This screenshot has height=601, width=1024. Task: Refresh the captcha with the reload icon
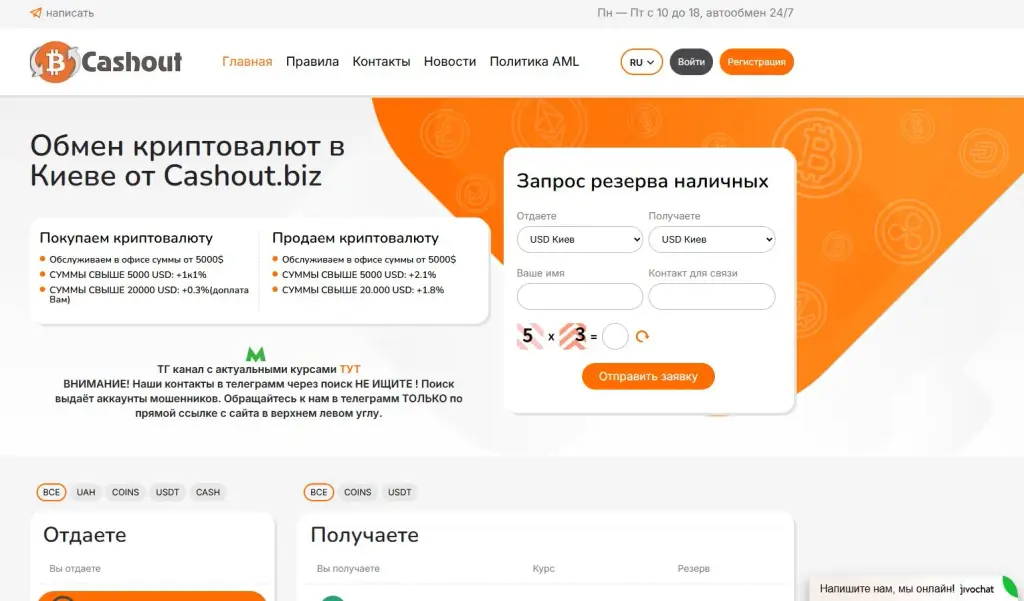642,336
